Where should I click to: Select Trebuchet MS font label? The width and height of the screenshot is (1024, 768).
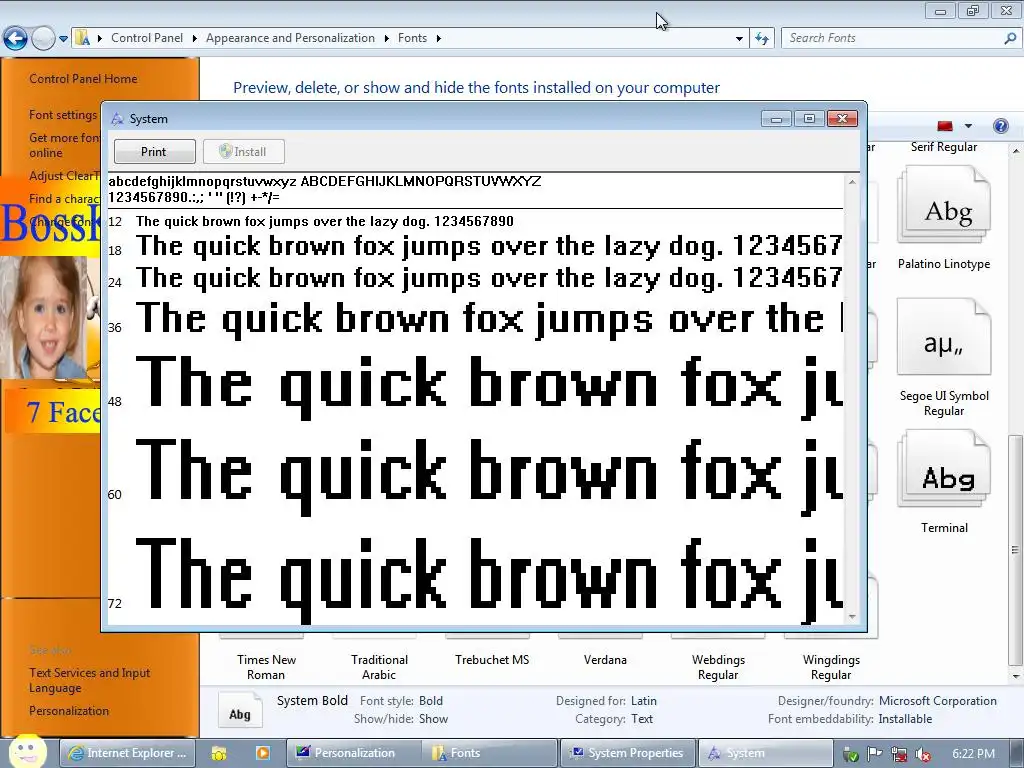492,660
